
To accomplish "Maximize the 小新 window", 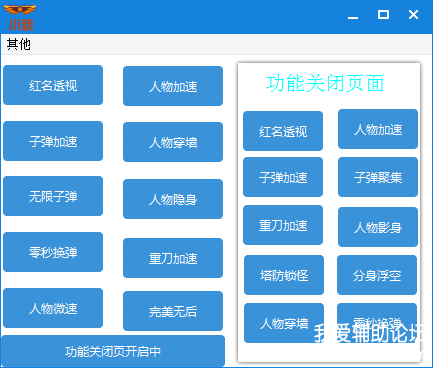I will tap(383, 15).
